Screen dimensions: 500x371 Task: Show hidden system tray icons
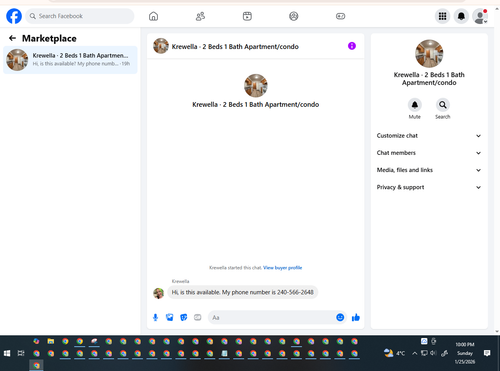pos(414,353)
